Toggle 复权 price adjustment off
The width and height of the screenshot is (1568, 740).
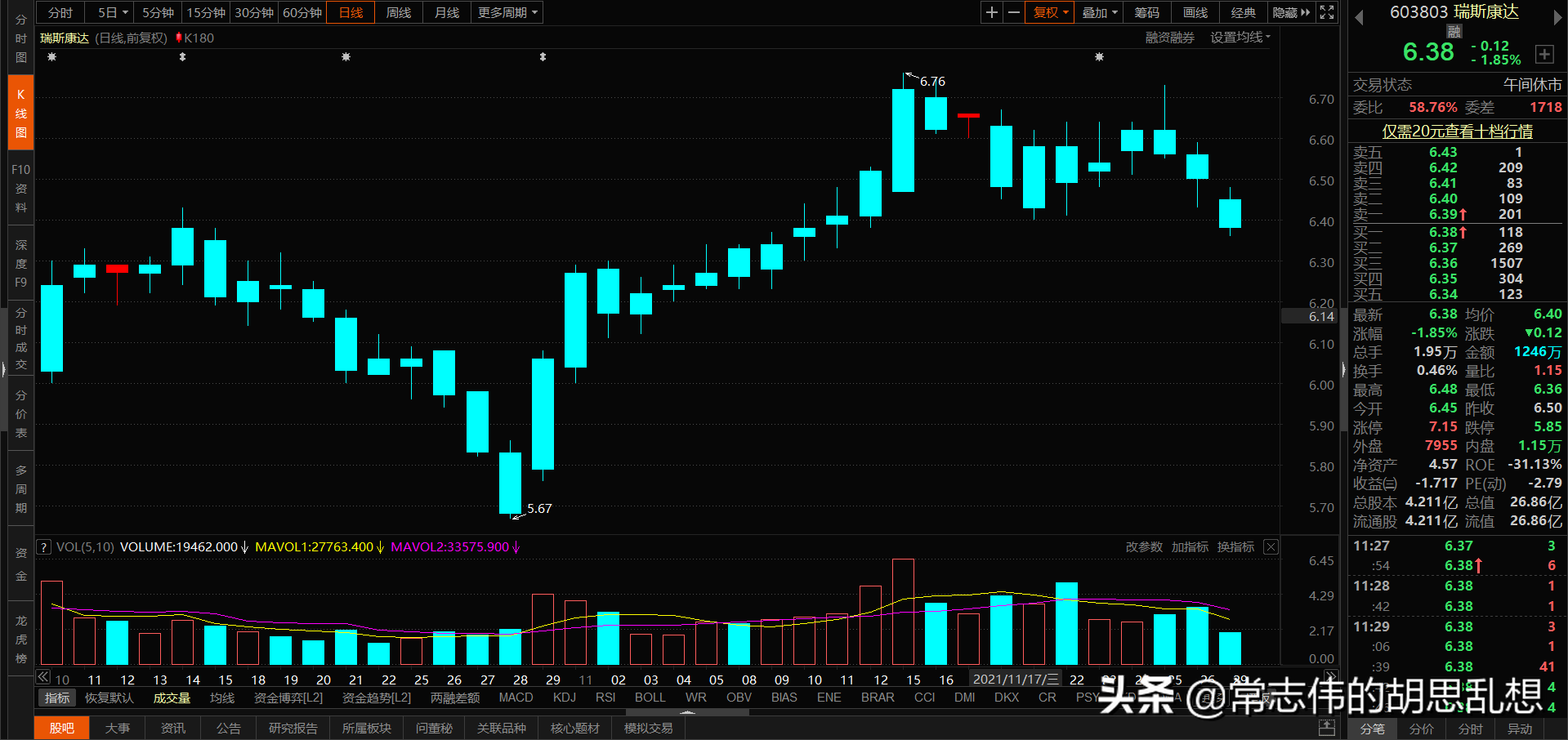[1048, 12]
